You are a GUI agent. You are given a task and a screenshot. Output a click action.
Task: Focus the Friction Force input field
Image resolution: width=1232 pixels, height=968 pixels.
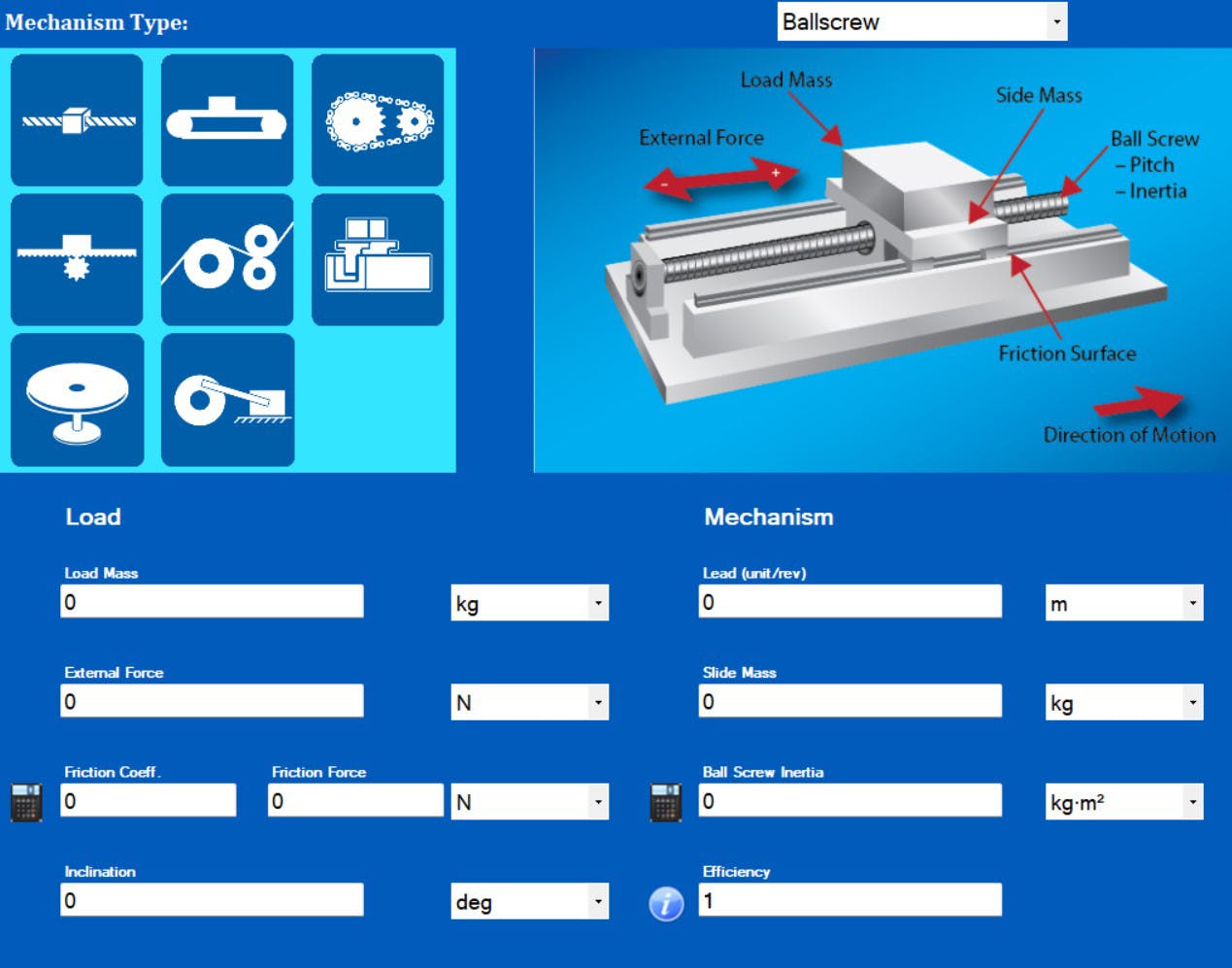click(355, 801)
